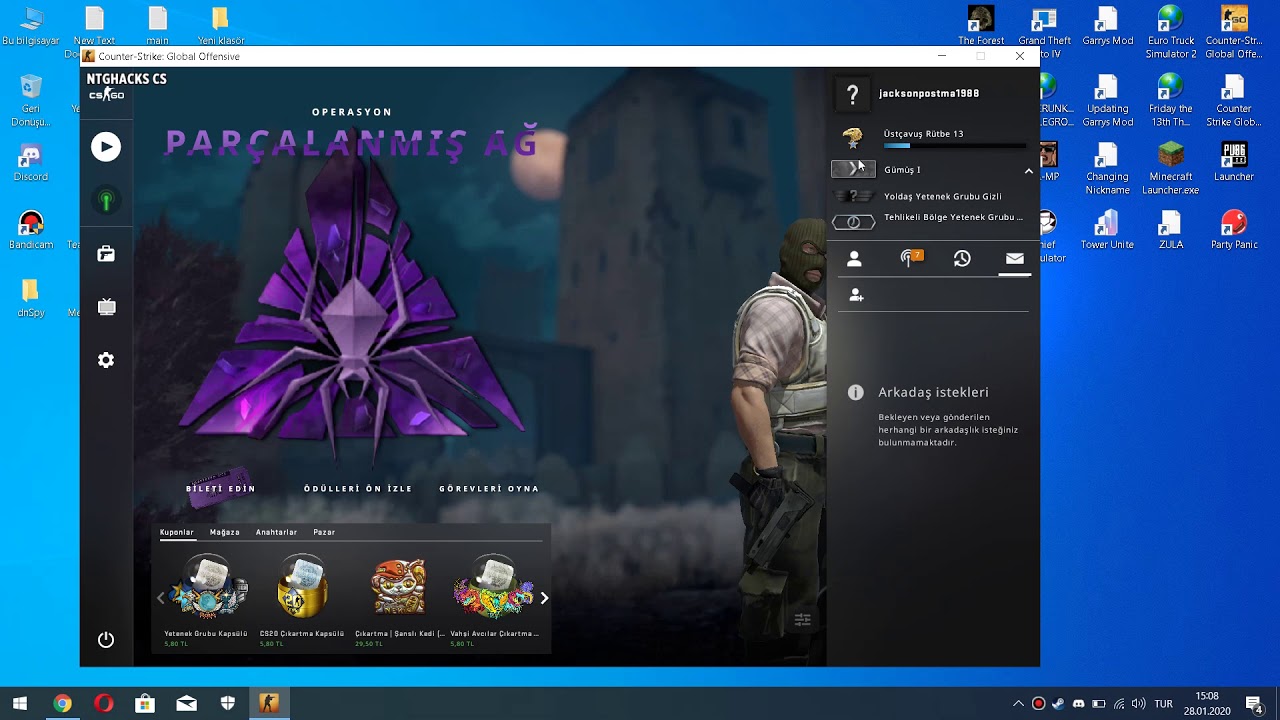1280x720 pixels.
Task: Click the add friend icon
Action: [856, 295]
